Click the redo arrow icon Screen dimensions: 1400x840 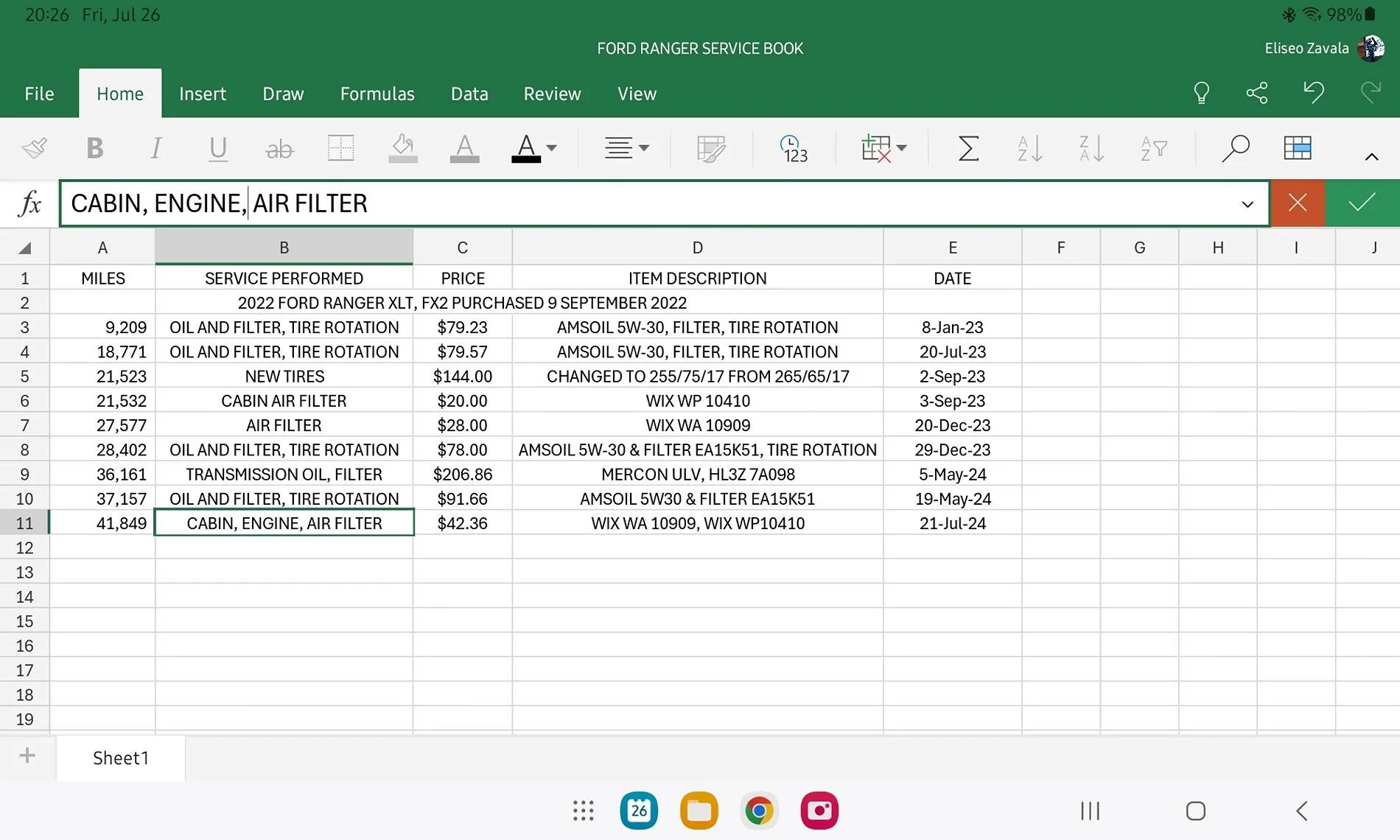(x=1370, y=93)
